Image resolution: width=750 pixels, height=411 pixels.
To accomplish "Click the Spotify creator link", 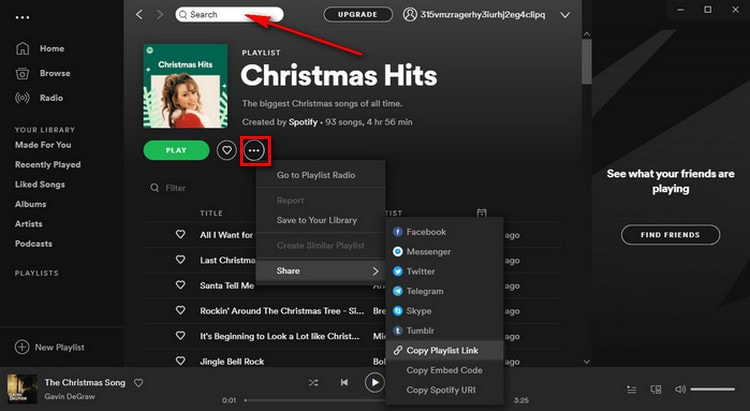I will 303,122.
